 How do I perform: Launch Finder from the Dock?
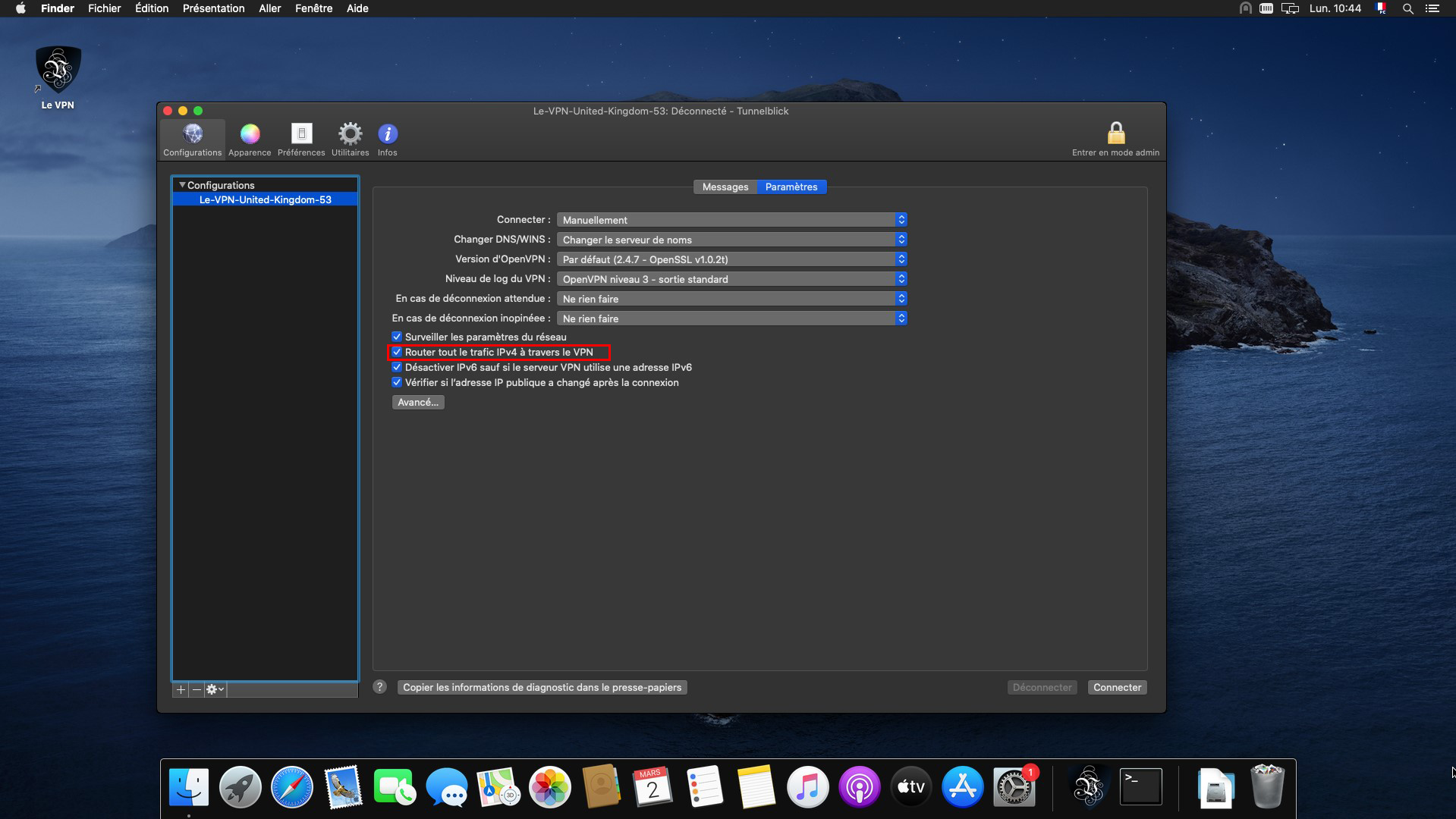tap(188, 787)
